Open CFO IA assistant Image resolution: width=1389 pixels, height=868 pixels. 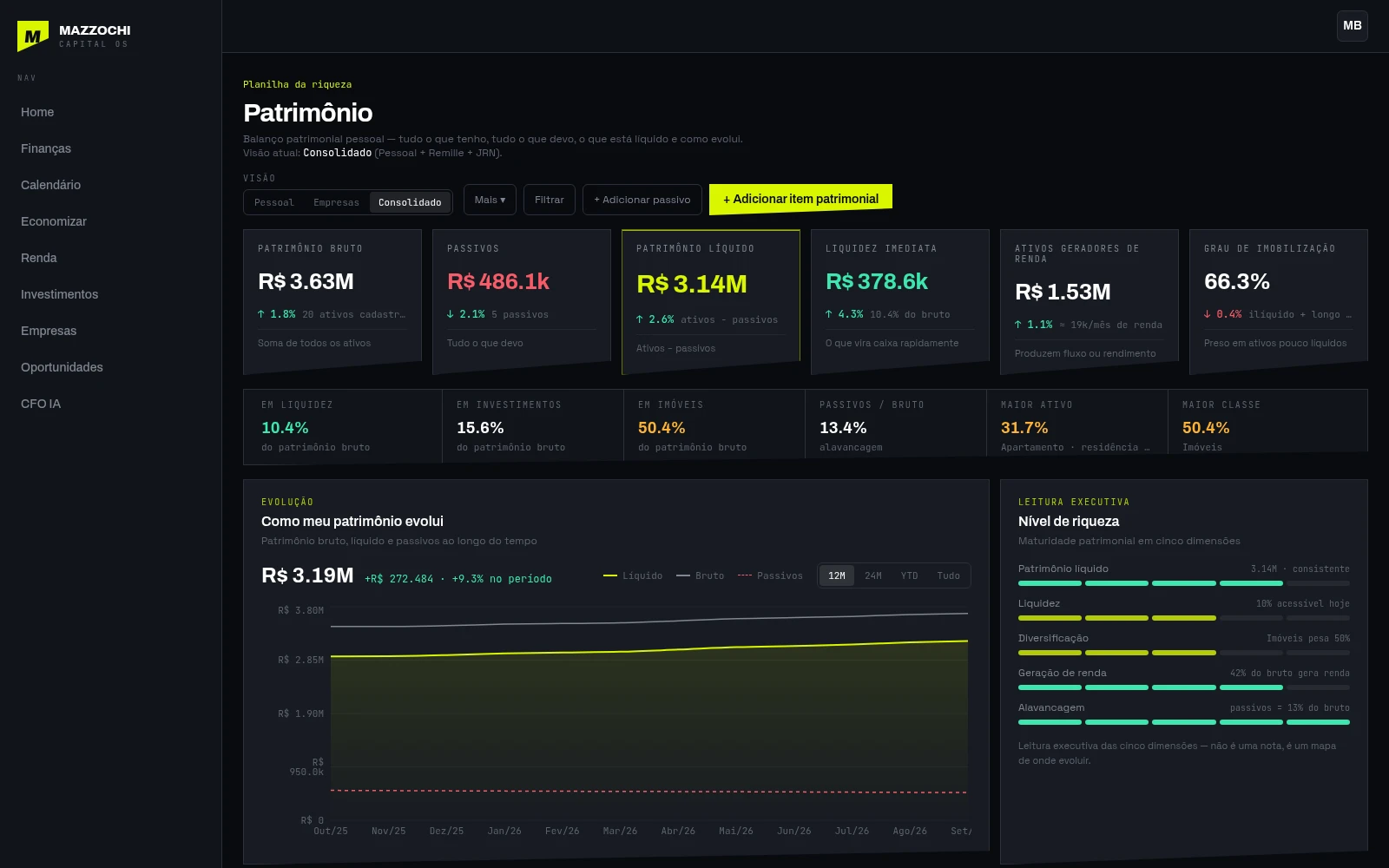(41, 404)
